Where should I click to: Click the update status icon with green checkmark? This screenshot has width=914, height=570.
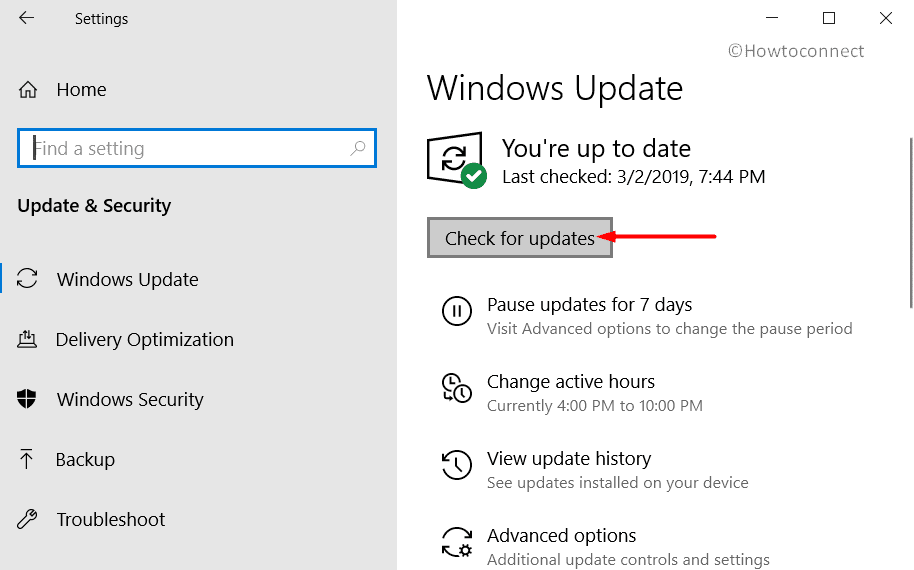click(457, 160)
